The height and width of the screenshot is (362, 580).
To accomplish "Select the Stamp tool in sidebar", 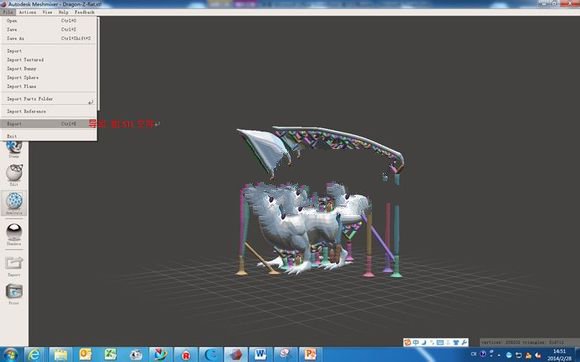I will [x=14, y=148].
